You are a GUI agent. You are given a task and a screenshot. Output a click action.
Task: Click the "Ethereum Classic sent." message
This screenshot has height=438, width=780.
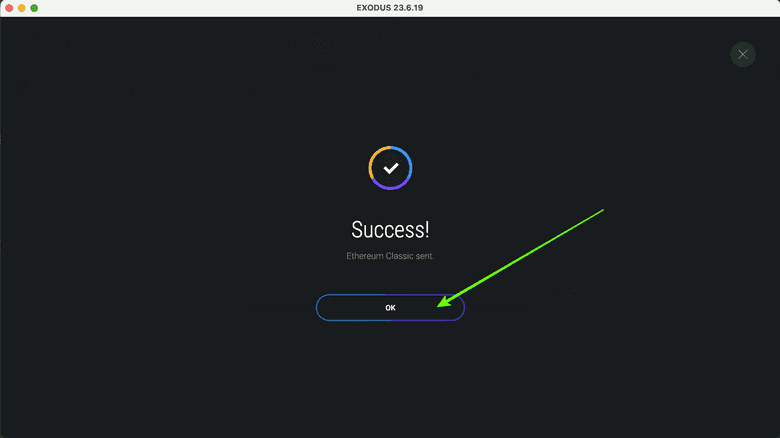pyautogui.click(x=390, y=256)
